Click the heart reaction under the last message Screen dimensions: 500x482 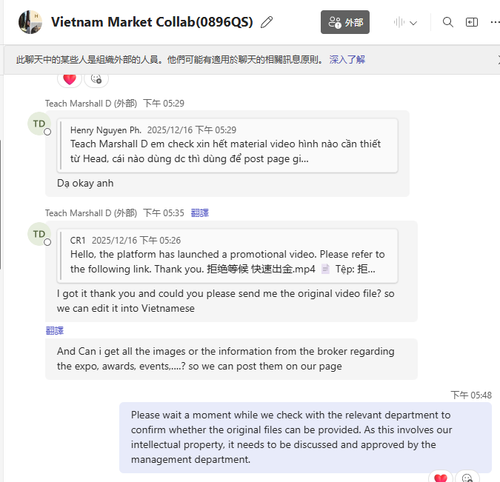point(440,477)
